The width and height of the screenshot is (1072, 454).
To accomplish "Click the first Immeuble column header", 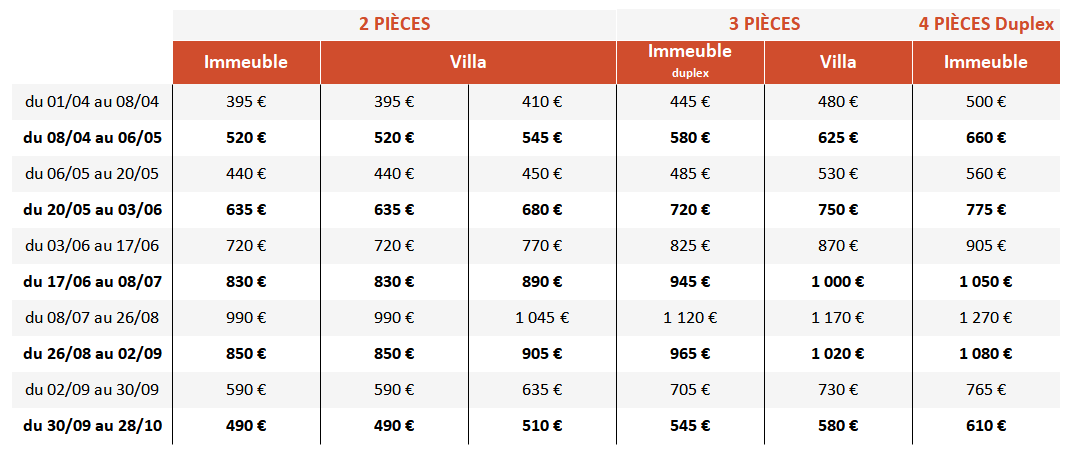I will (246, 62).
